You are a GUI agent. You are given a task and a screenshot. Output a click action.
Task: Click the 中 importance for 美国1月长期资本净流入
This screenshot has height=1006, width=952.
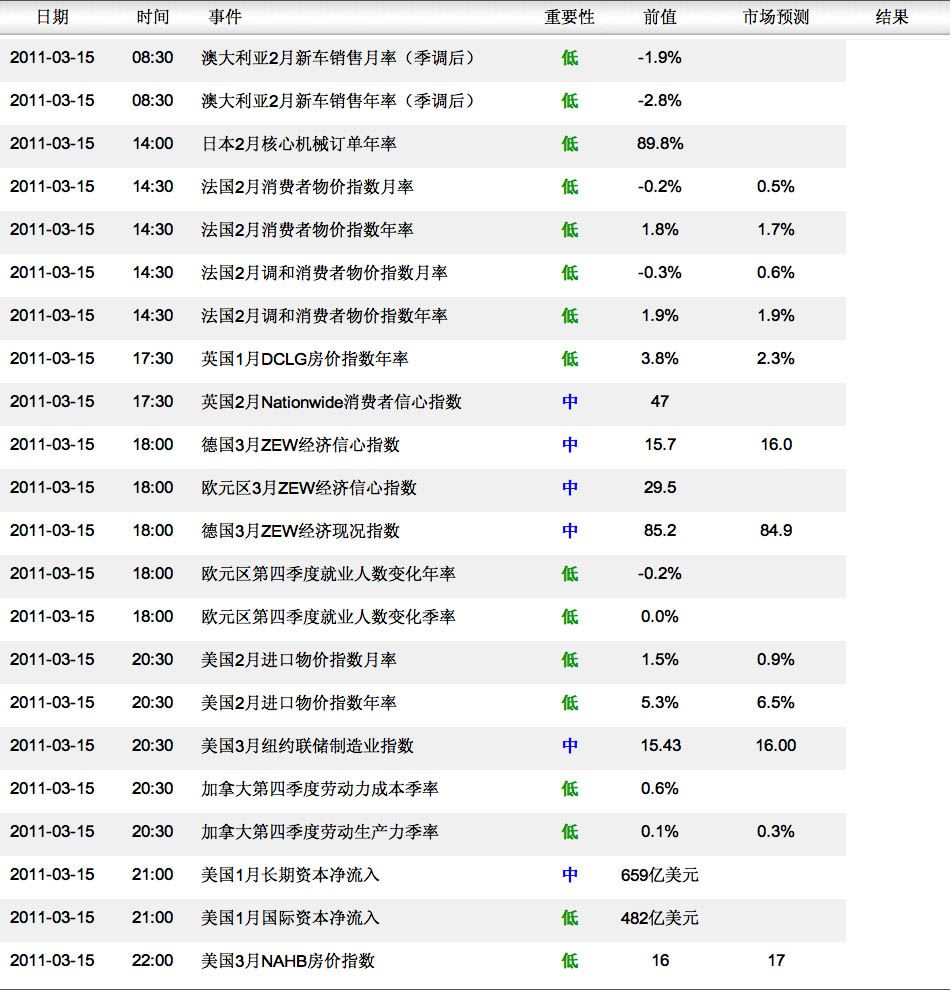(x=570, y=874)
